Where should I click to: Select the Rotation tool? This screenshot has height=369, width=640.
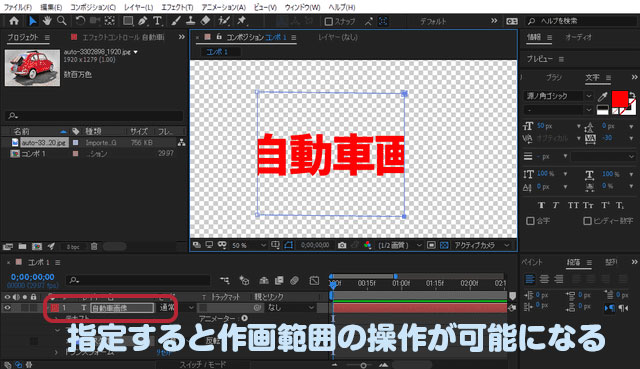[80, 21]
